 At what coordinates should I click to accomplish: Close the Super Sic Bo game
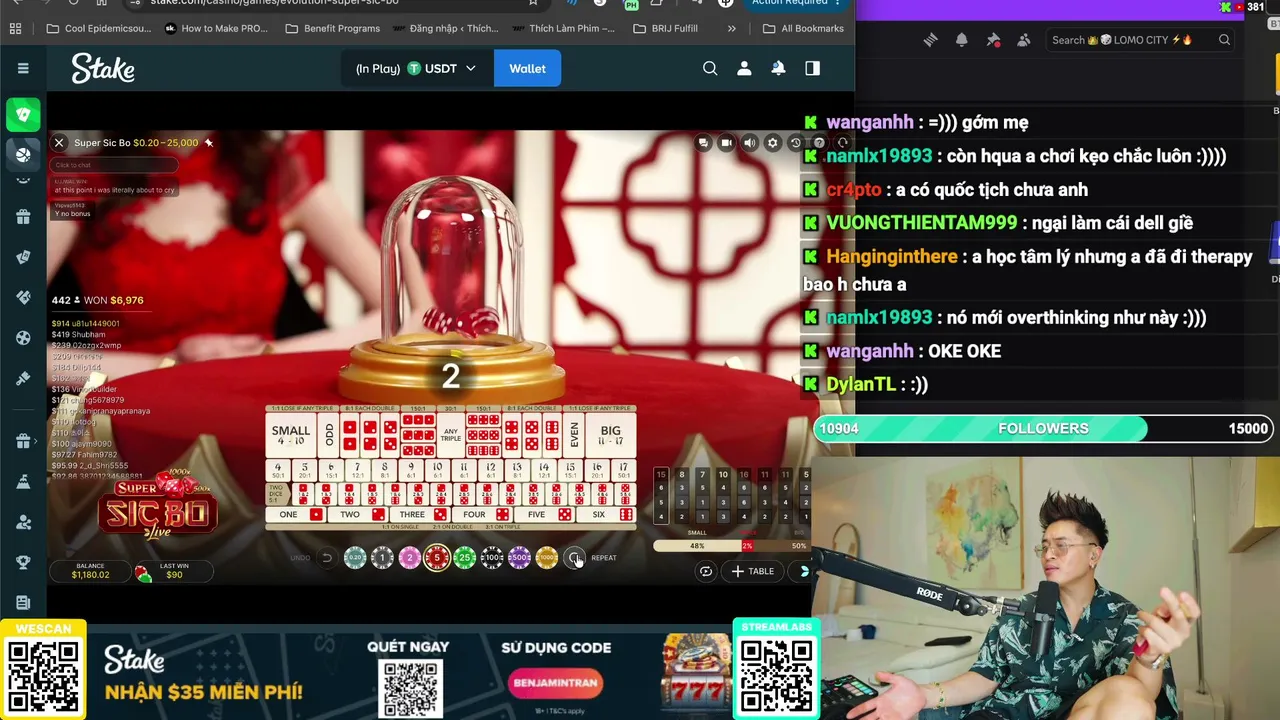[x=59, y=143]
